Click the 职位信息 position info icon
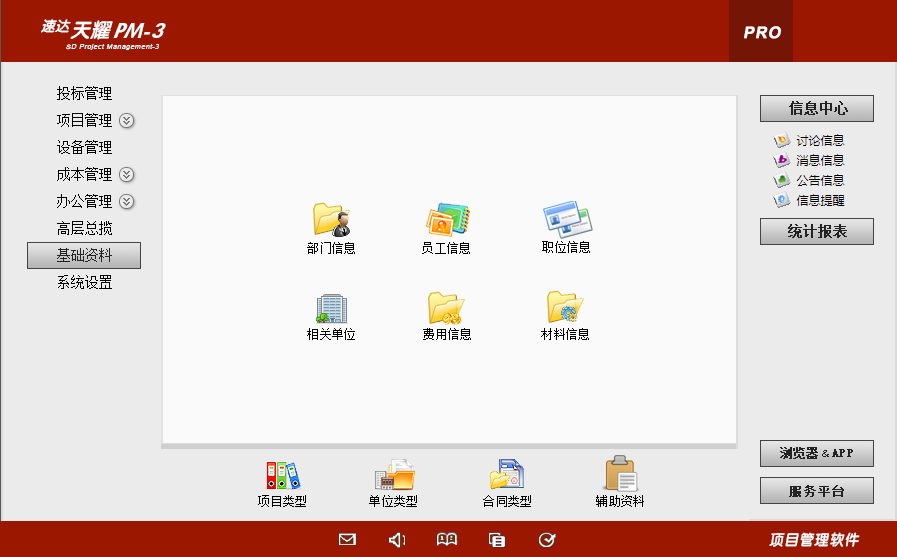The width and height of the screenshot is (897, 557). (x=566, y=218)
